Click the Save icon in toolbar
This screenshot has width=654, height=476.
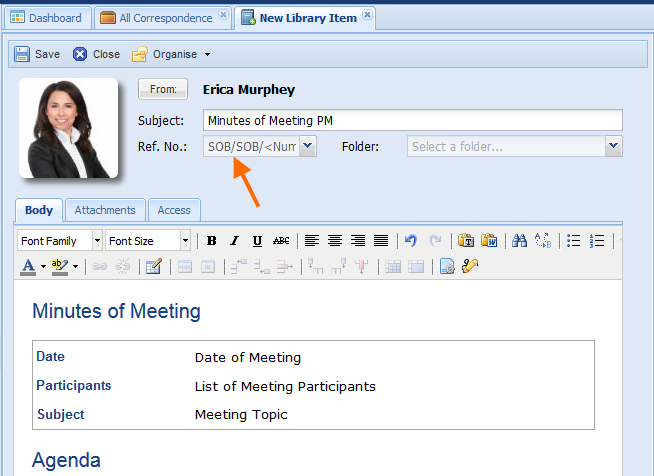tap(22, 54)
